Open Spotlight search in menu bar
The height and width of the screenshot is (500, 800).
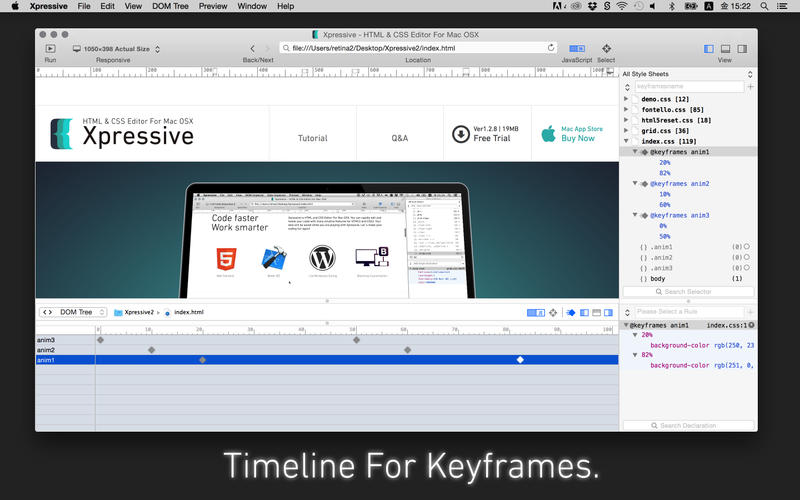pyautogui.click(x=764, y=6)
